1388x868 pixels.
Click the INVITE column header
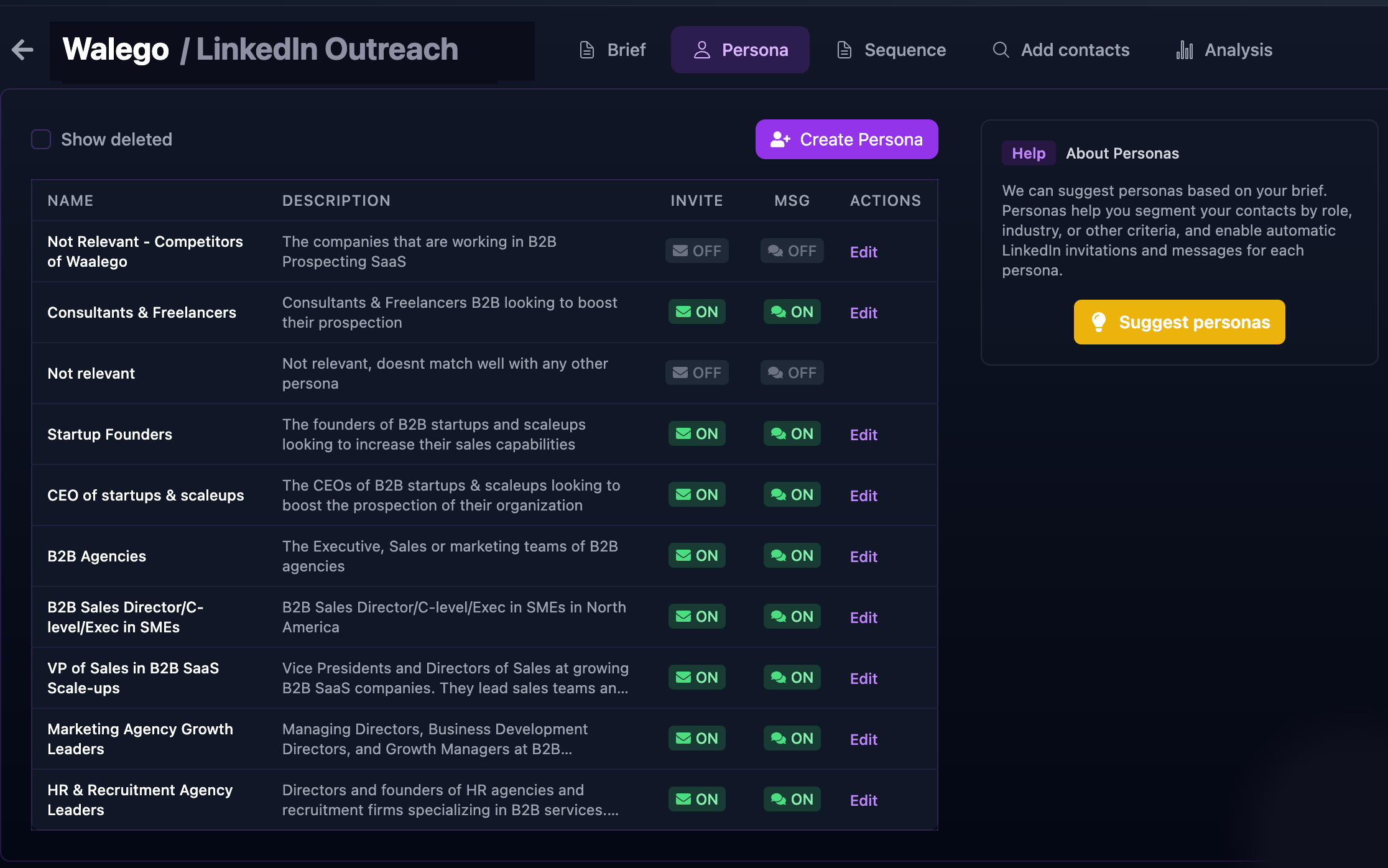(x=696, y=201)
